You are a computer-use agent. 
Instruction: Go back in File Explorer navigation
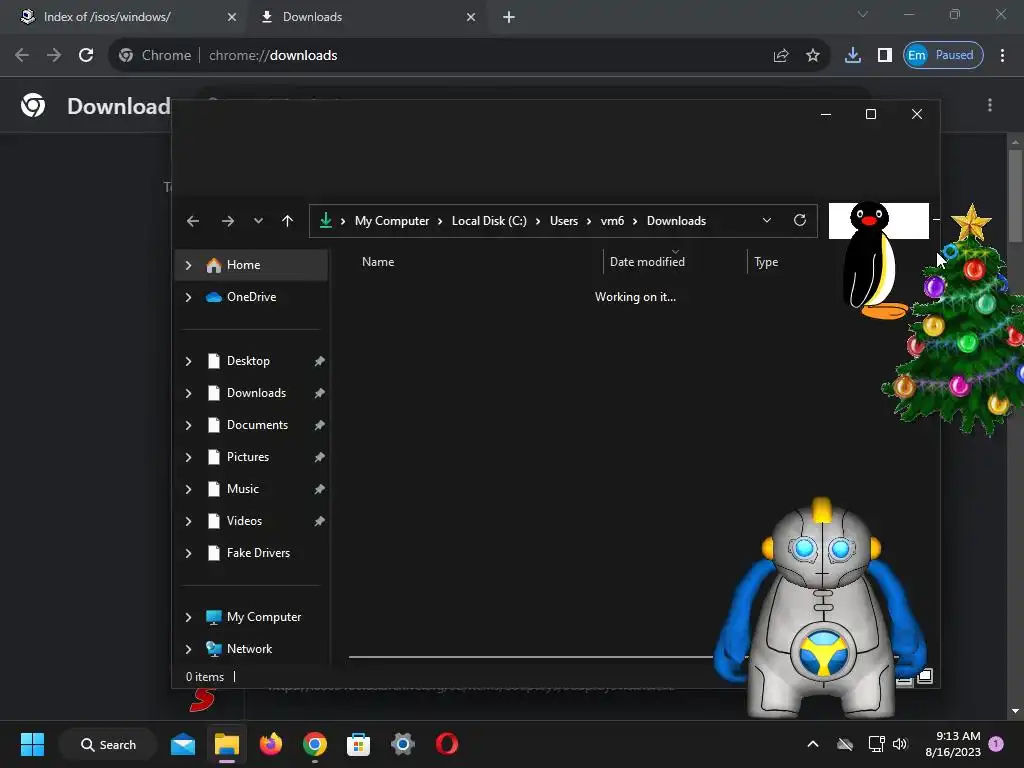193,221
